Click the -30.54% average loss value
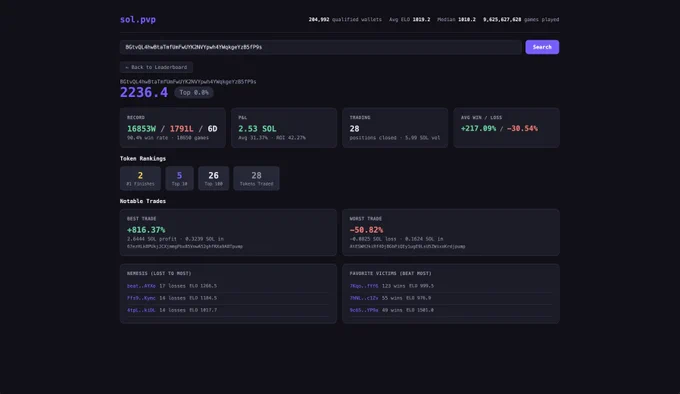The height and width of the screenshot is (394, 680). click(x=522, y=129)
